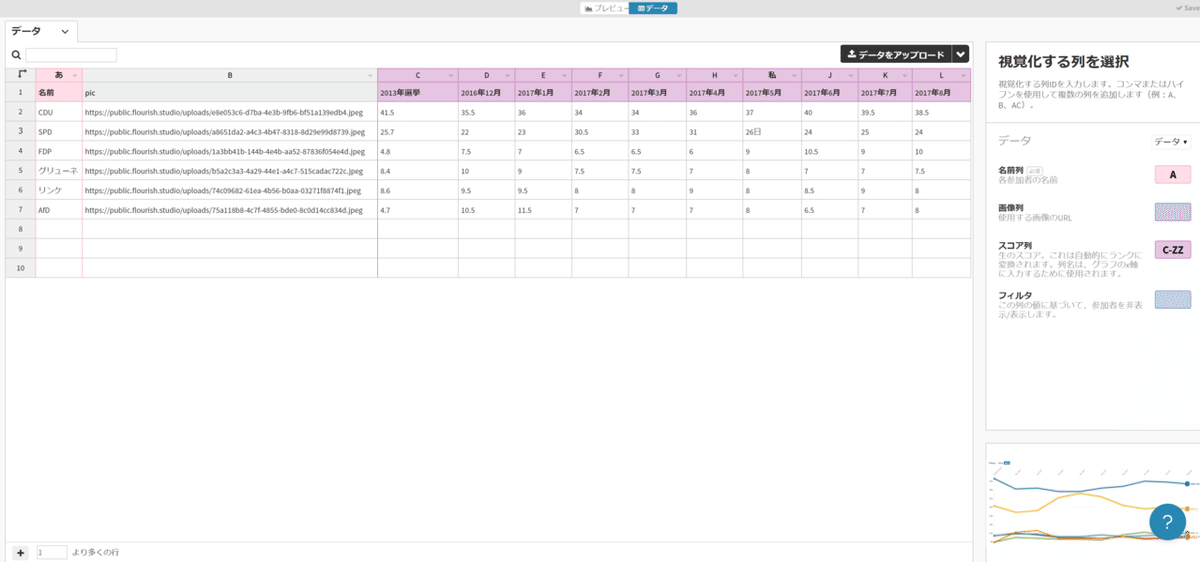Switch to the プレビュー tab
The image size is (1200, 562).
click(x=606, y=7)
